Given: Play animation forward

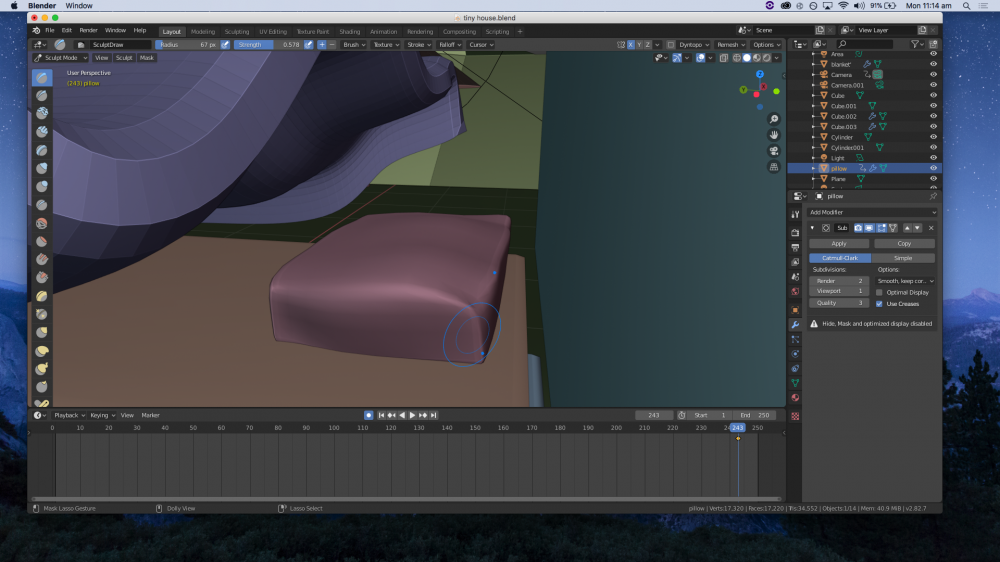Looking at the screenshot, I should (413, 415).
